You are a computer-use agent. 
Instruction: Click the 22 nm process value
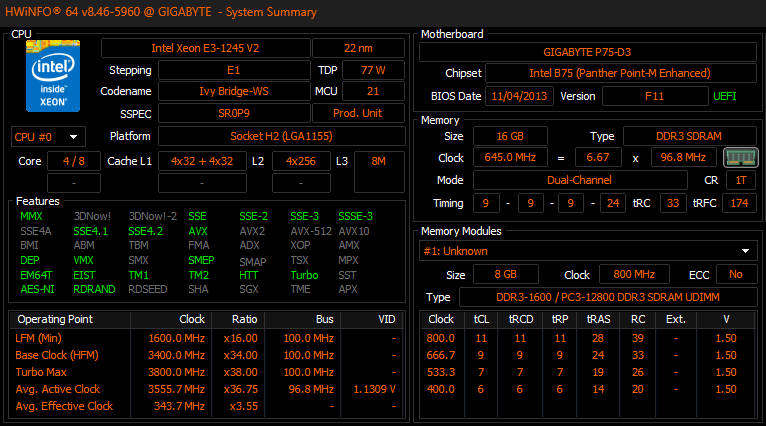pos(358,48)
